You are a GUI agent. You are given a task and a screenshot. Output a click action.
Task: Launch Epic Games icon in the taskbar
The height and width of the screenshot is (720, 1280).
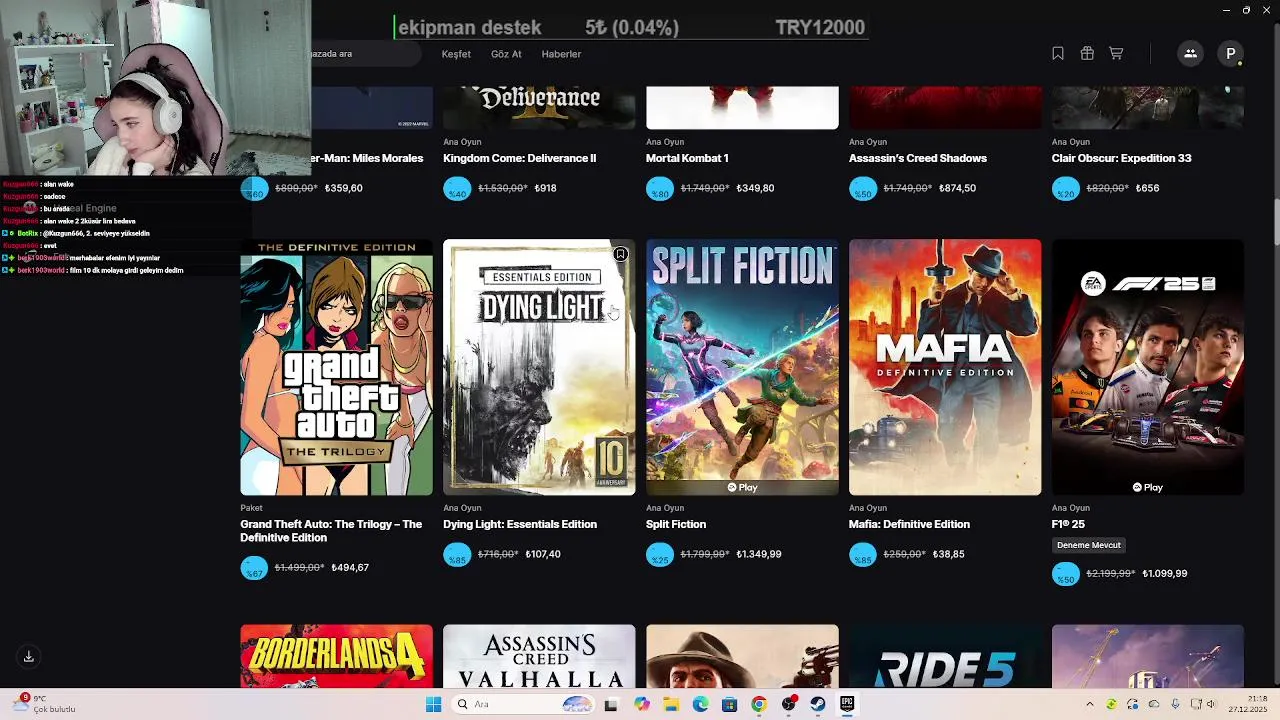pos(847,704)
